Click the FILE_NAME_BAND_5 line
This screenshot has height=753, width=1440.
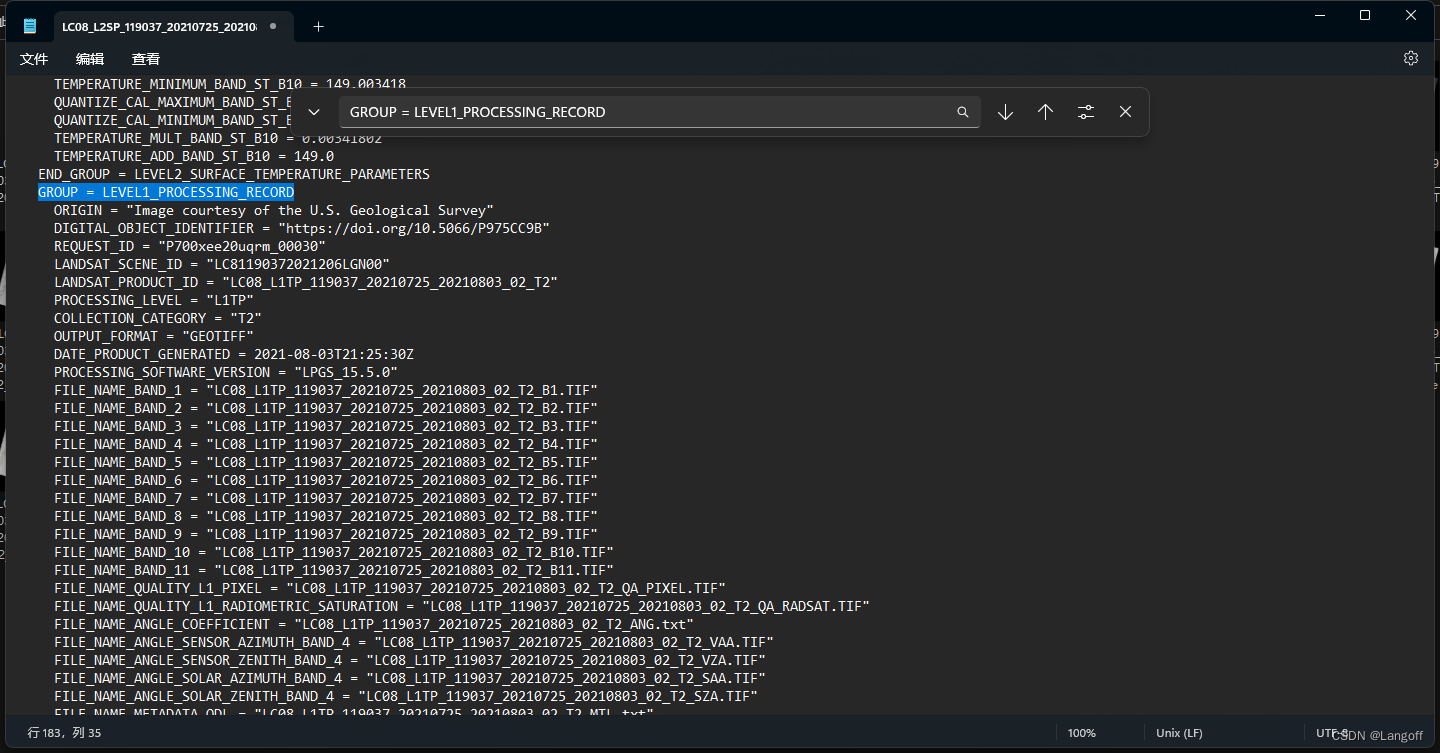coord(326,462)
